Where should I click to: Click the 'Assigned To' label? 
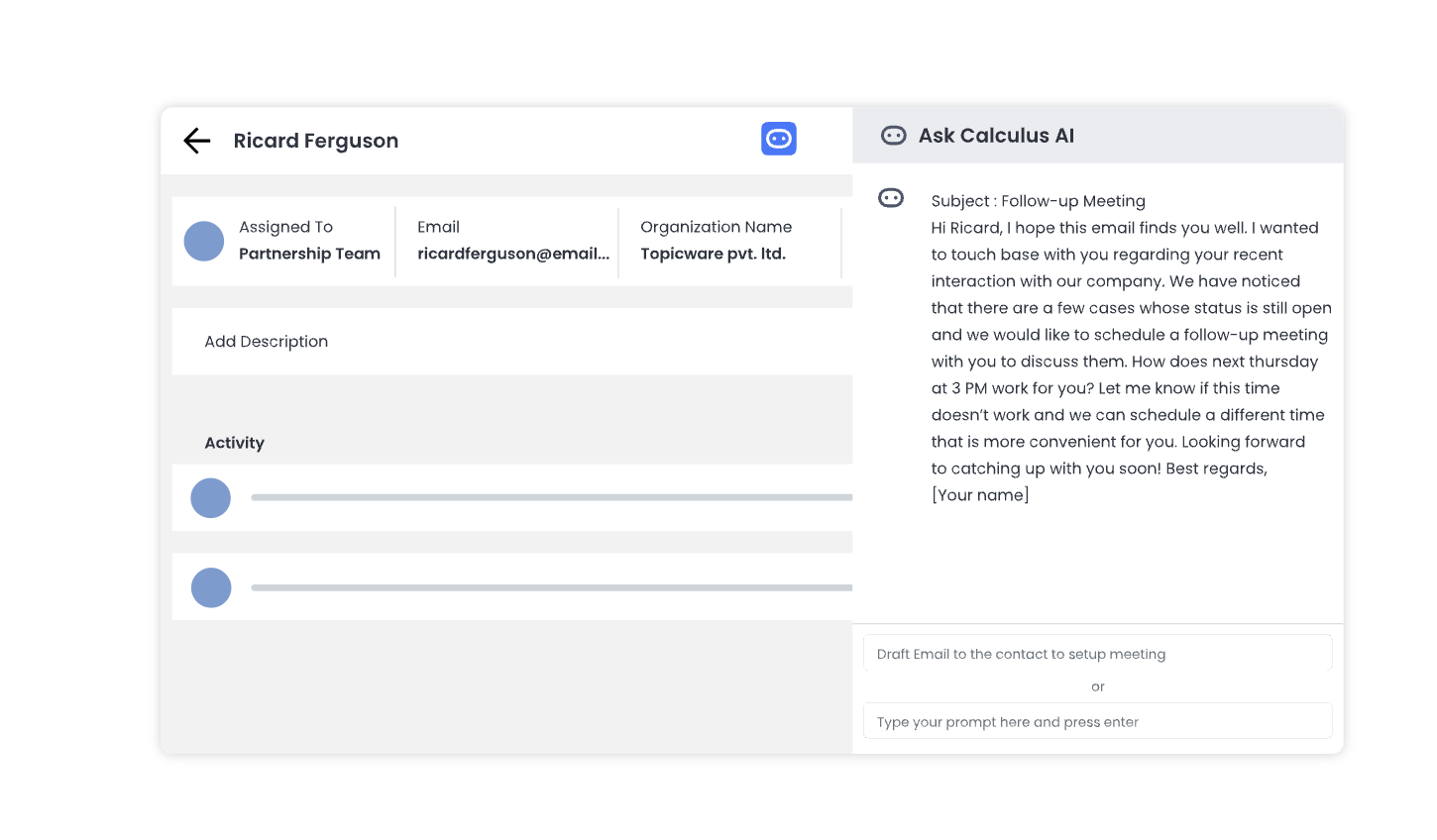point(286,227)
